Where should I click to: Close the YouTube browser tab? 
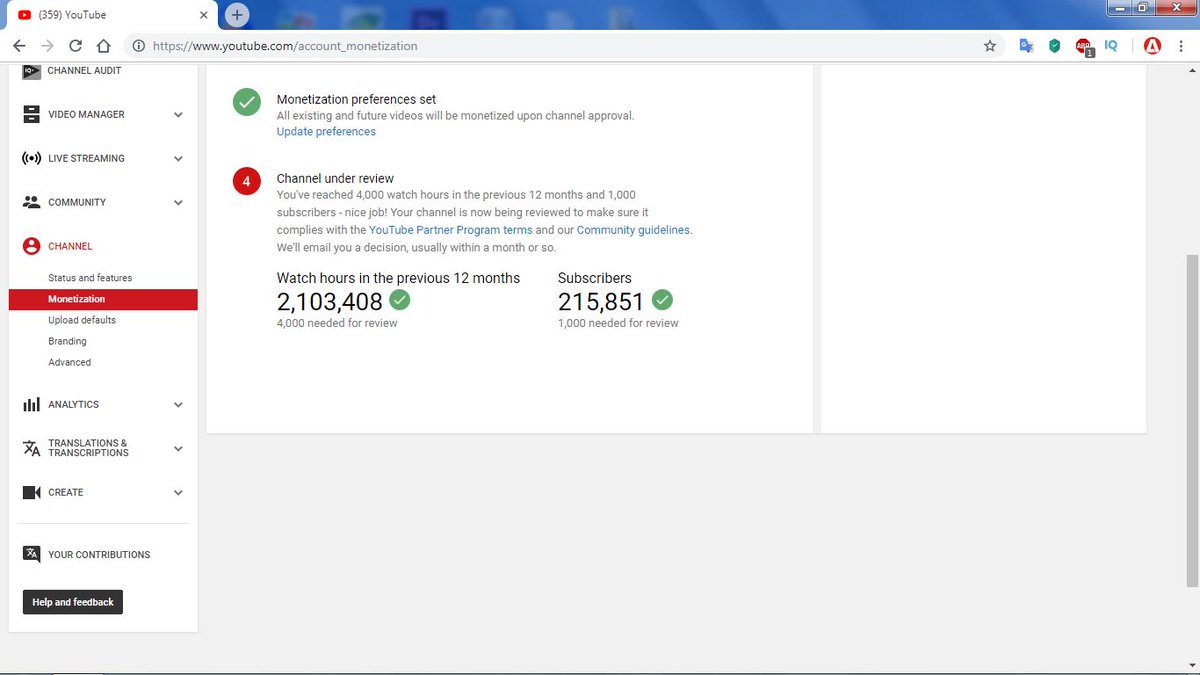pyautogui.click(x=203, y=15)
